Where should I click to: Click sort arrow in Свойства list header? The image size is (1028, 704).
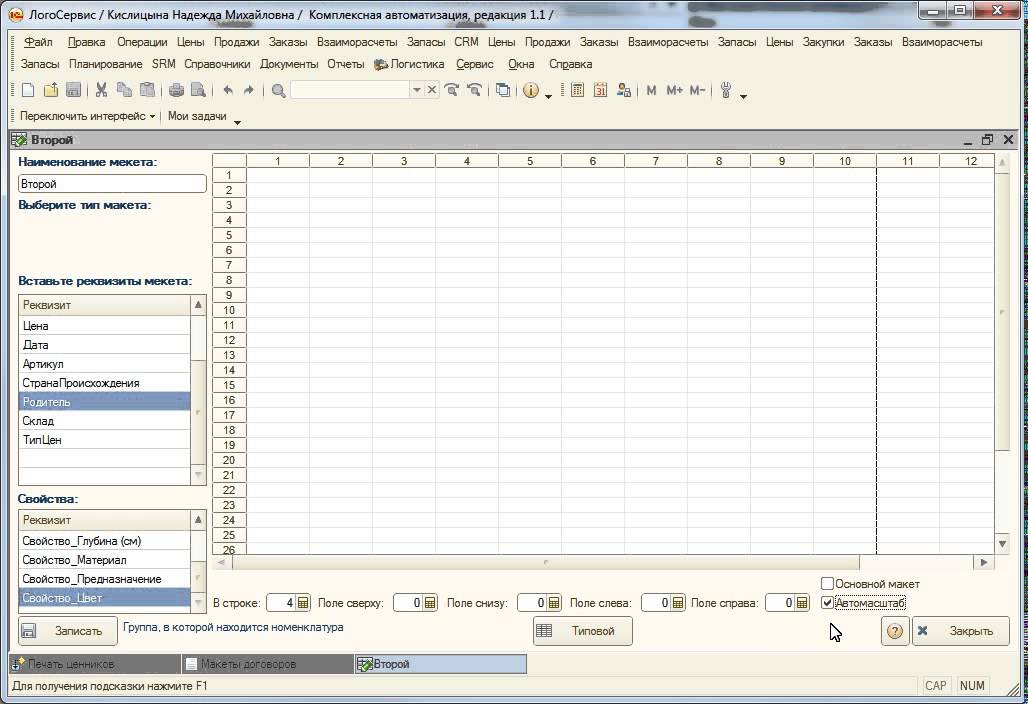[198, 520]
